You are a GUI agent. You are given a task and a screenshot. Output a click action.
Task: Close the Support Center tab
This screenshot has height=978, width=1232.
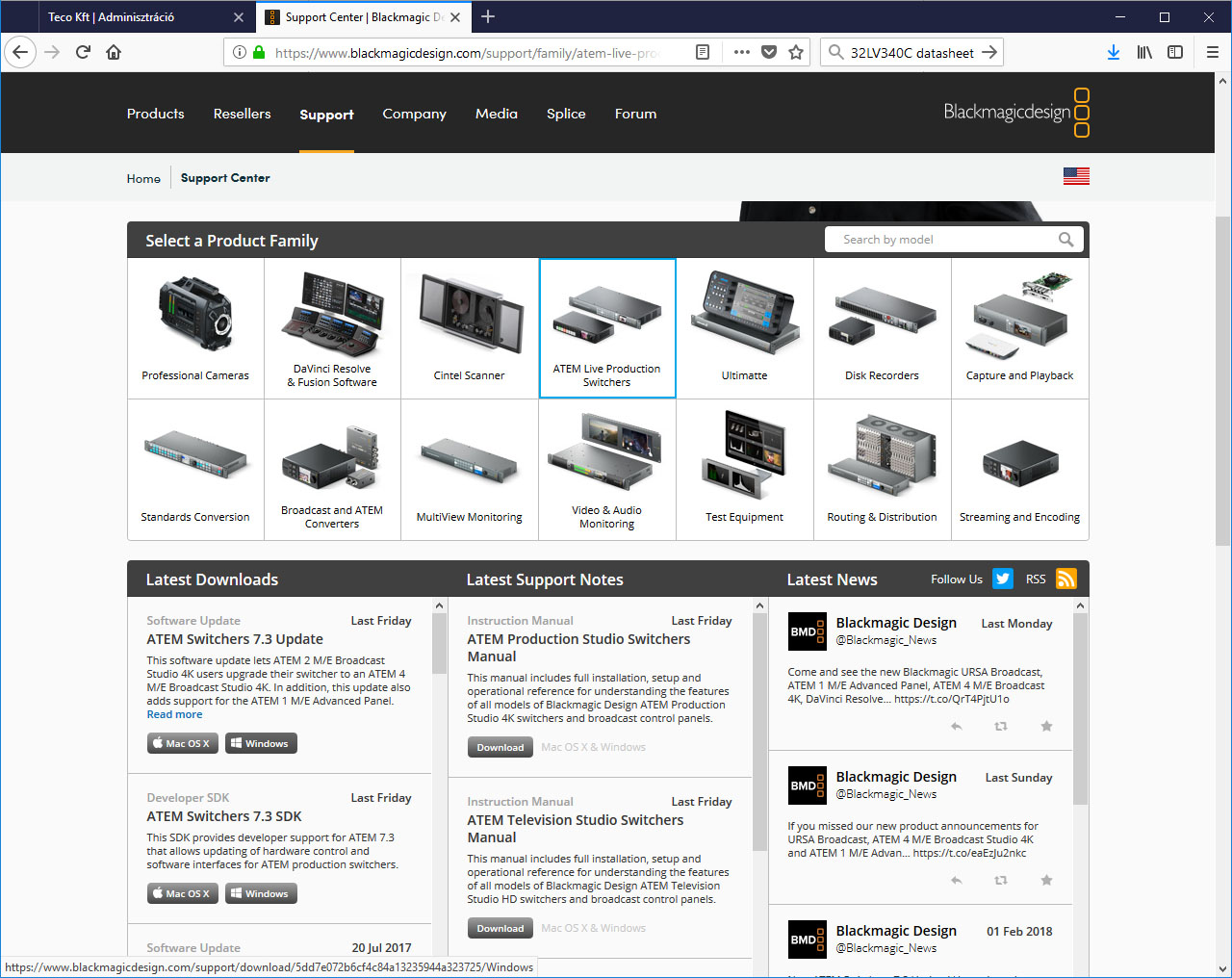coord(455,17)
